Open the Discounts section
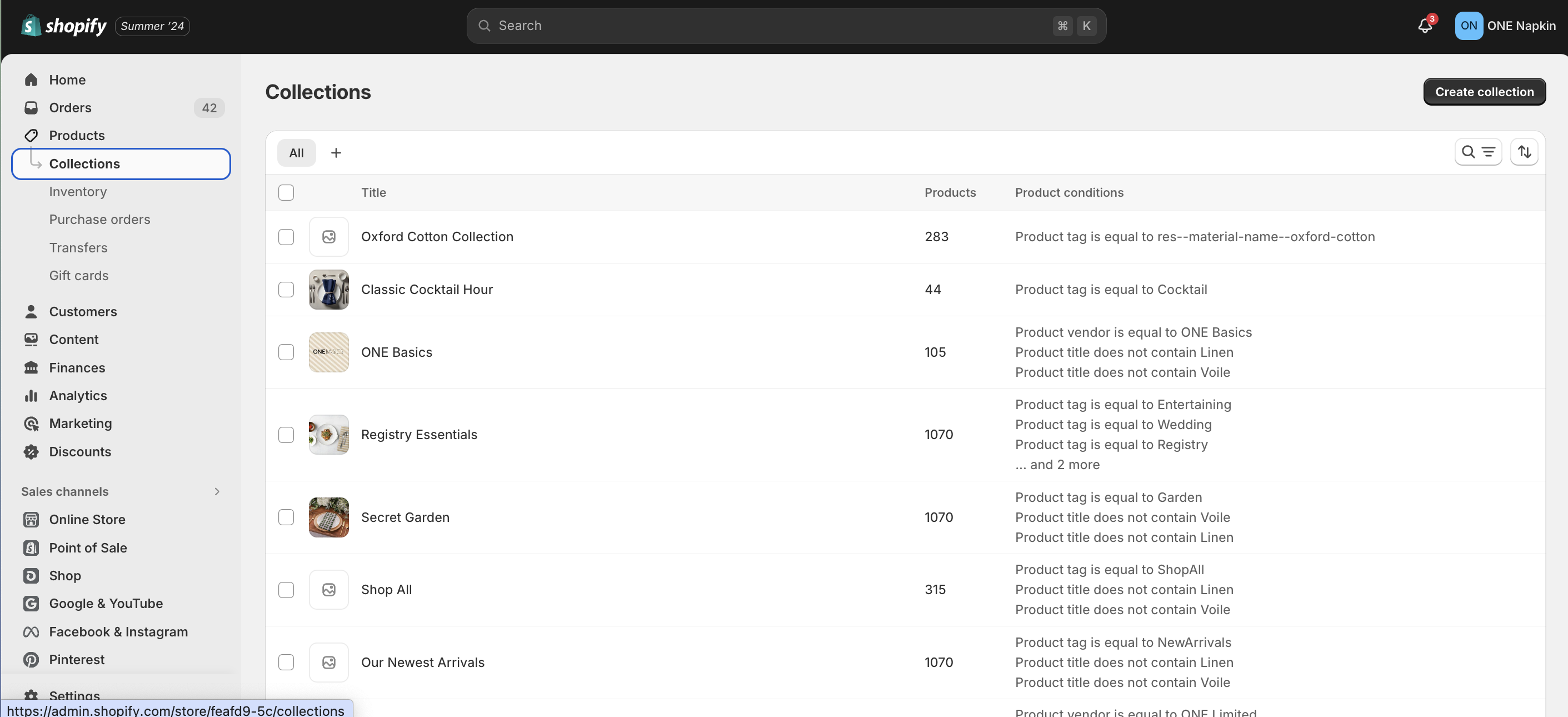The height and width of the screenshot is (717, 1568). coord(79,452)
